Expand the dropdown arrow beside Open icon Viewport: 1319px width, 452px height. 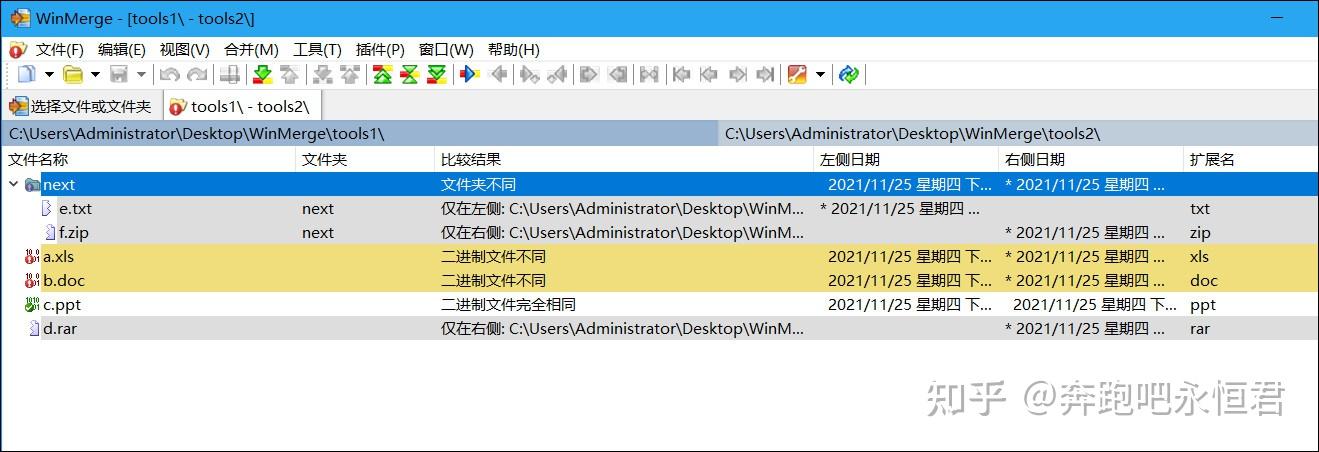[x=95, y=74]
